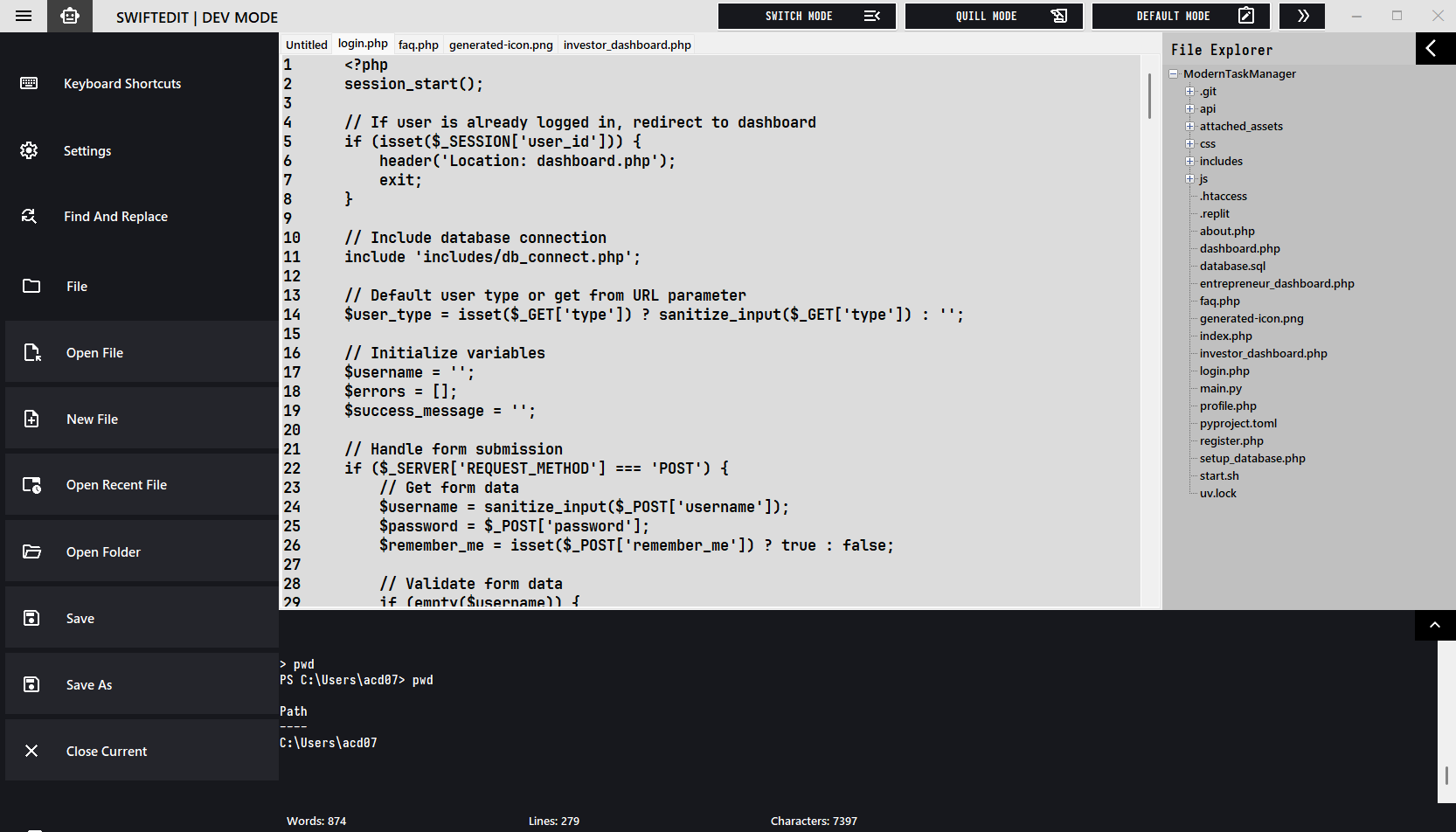This screenshot has height=832, width=1456.
Task: Click the hamburger menu icon
Action: 24,16
